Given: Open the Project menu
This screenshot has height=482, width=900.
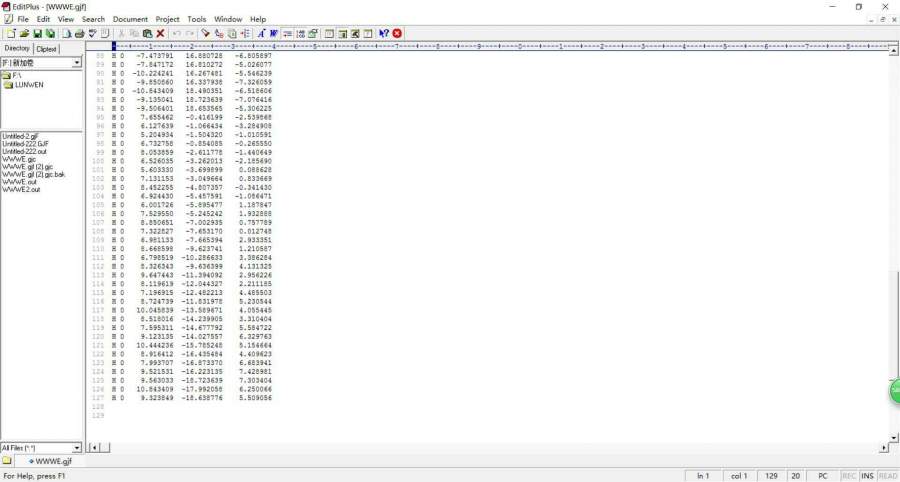Looking at the screenshot, I should point(168,19).
